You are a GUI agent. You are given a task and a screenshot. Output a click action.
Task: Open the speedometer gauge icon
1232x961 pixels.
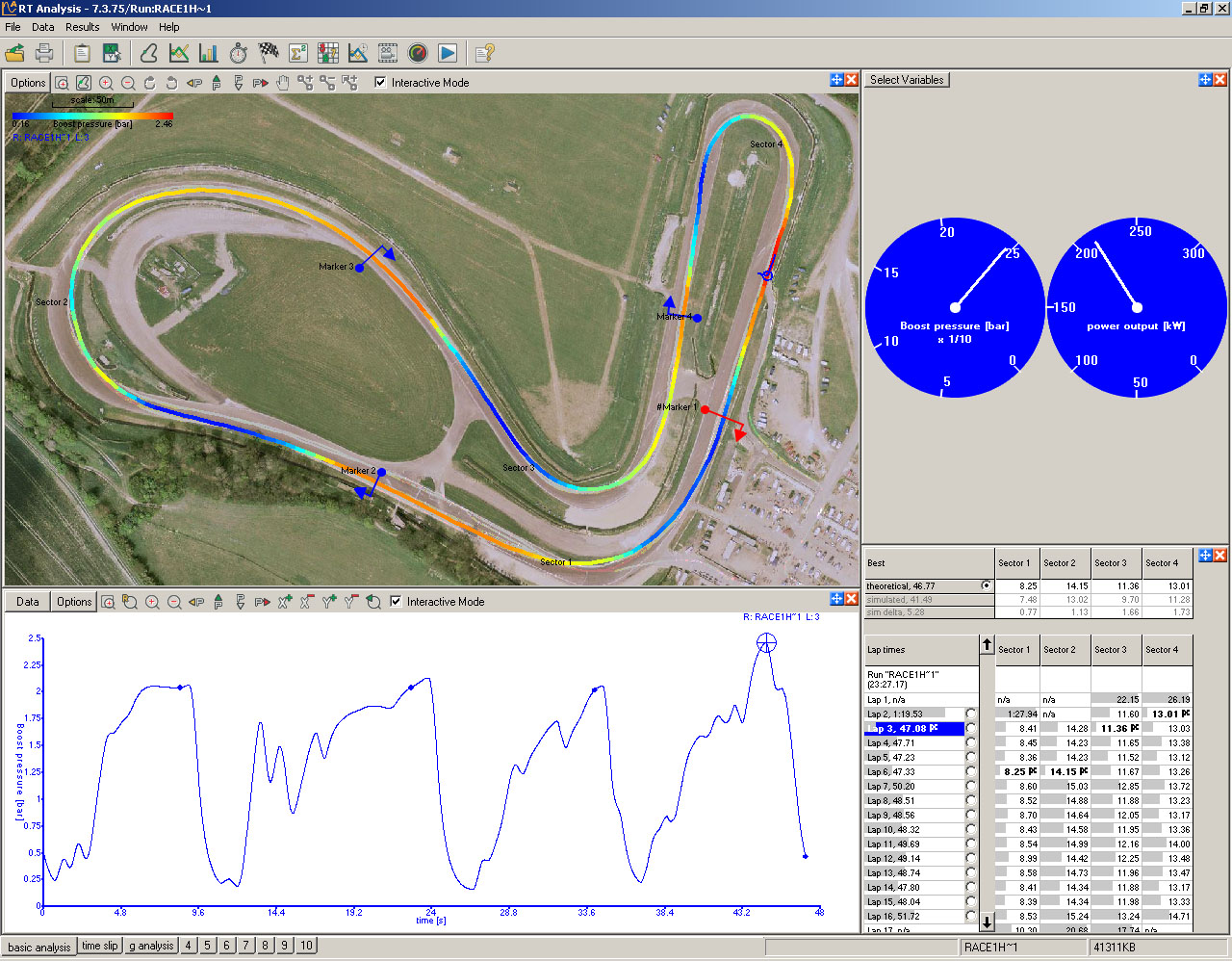[x=418, y=53]
